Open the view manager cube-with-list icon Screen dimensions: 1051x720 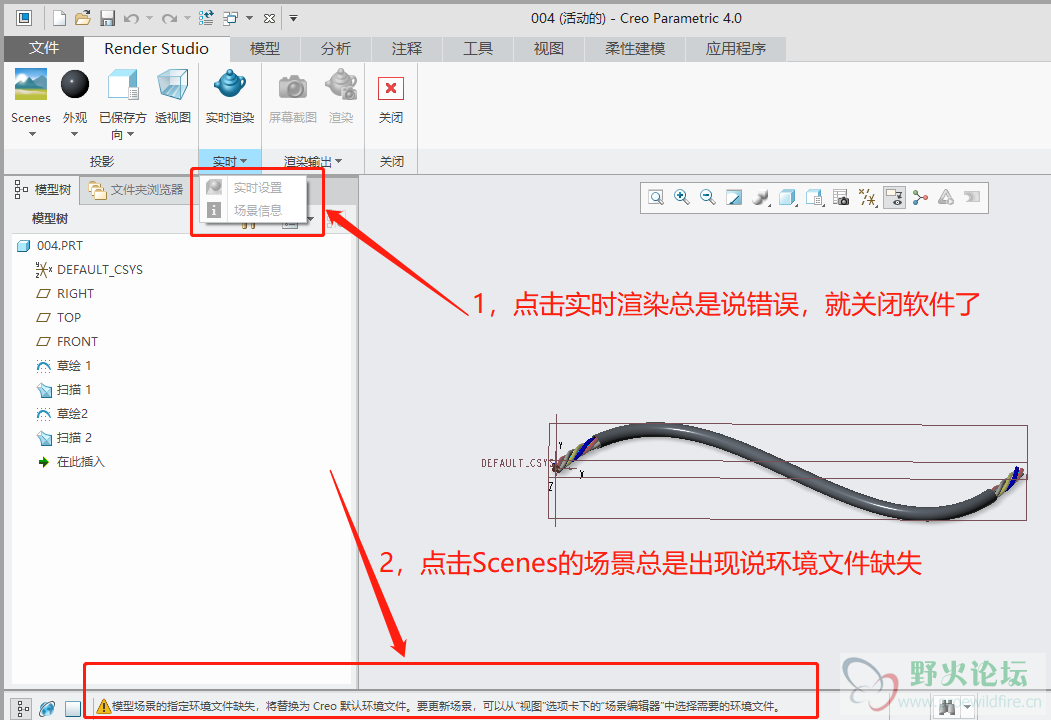[814, 197]
